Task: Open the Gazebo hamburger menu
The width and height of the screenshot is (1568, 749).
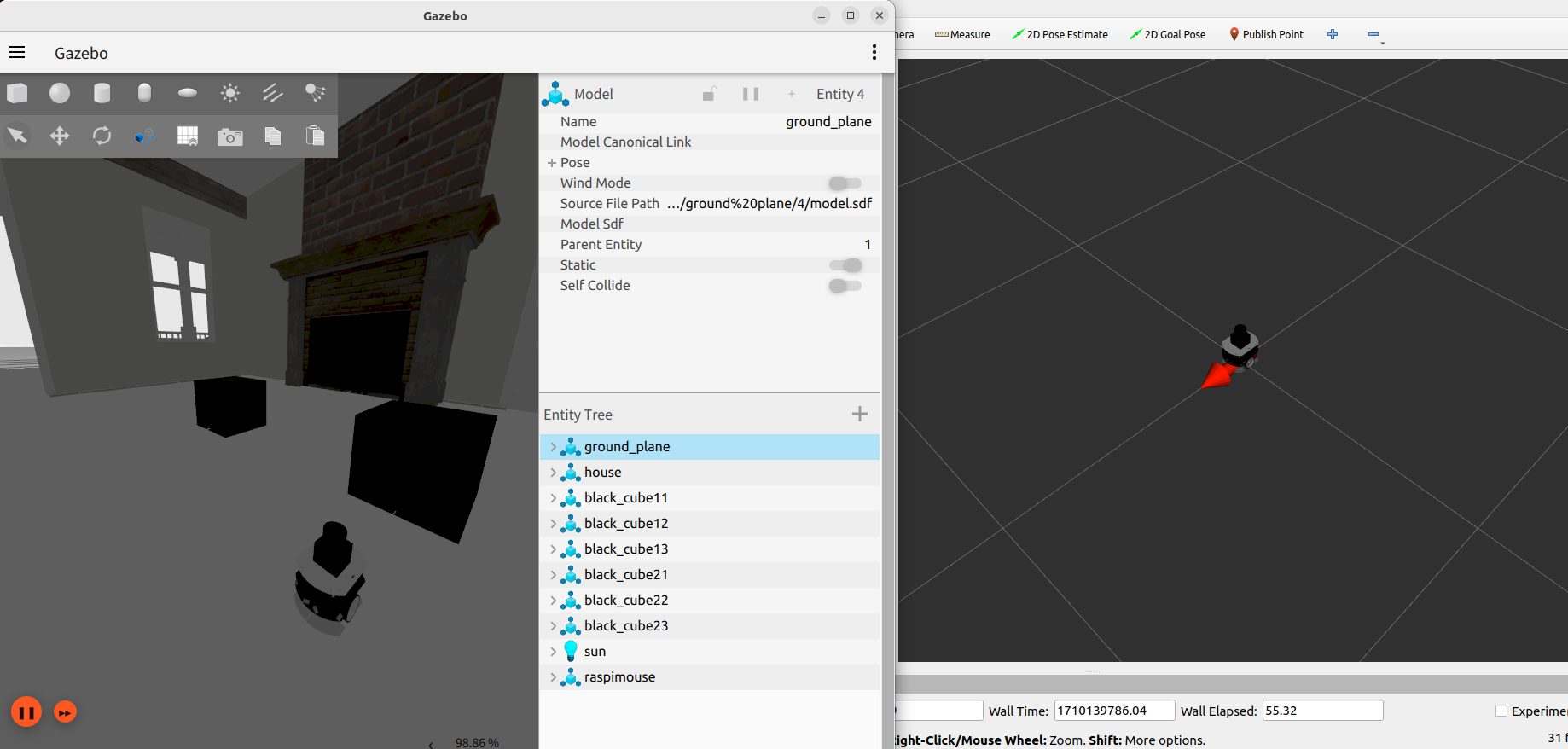Action: coord(17,53)
